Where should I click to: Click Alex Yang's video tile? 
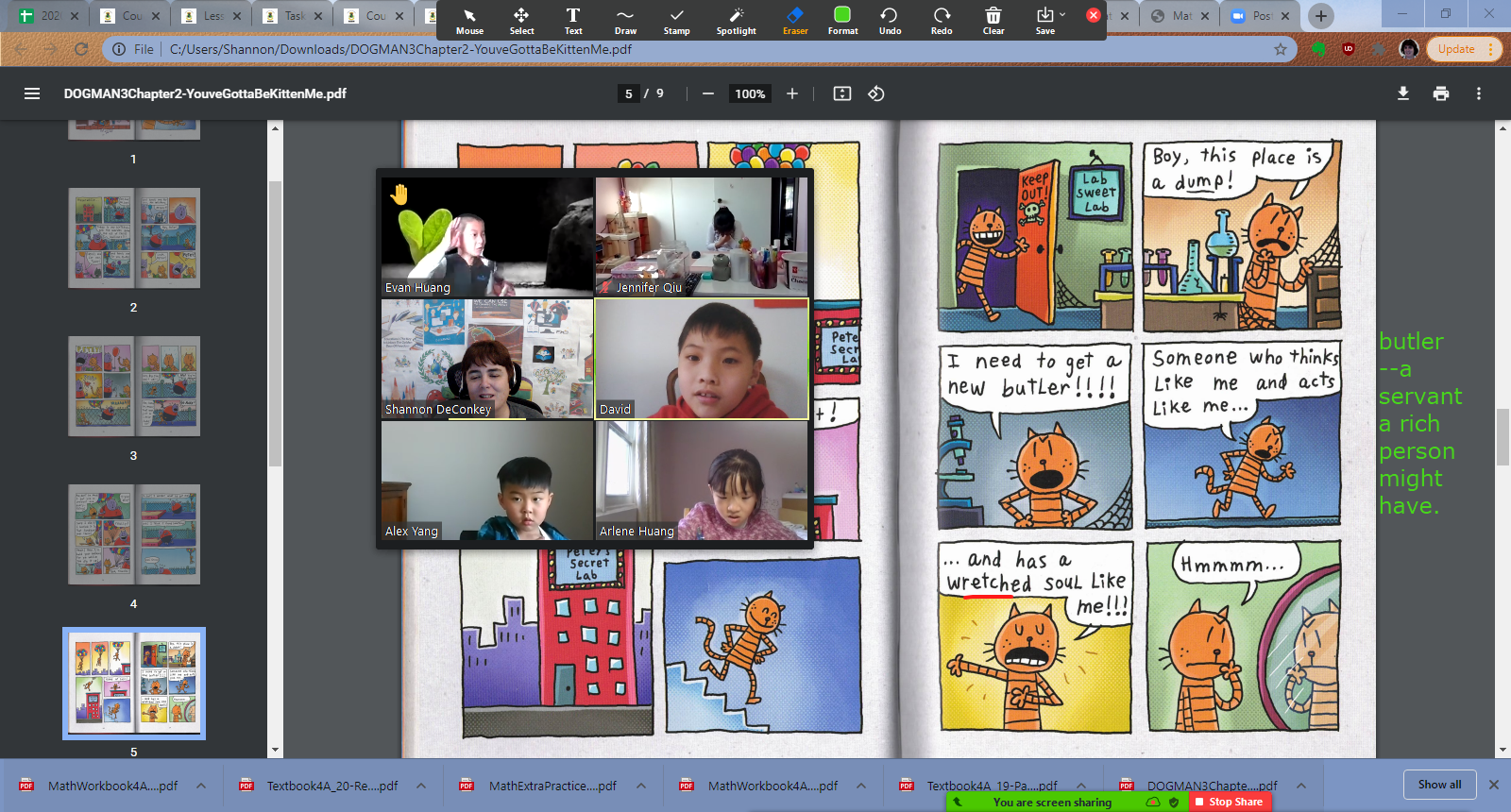[x=487, y=481]
